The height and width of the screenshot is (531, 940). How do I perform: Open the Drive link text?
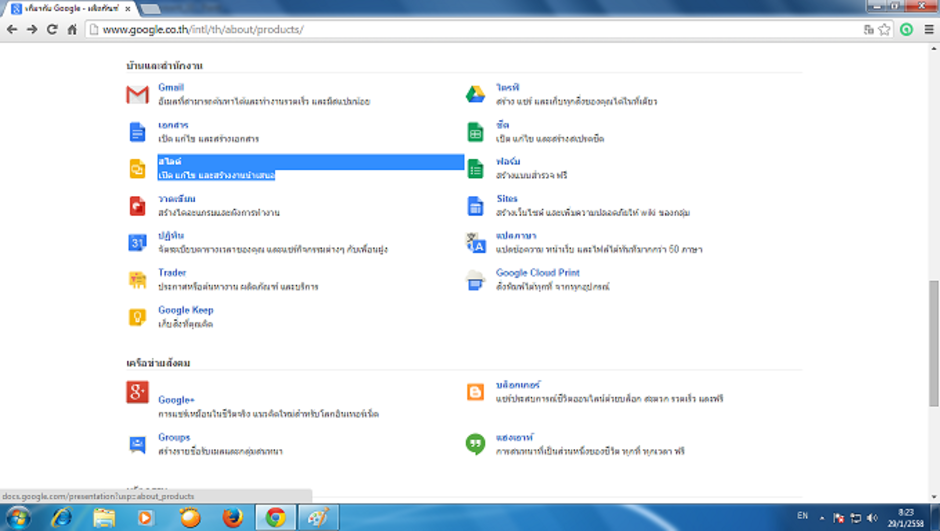pos(507,88)
